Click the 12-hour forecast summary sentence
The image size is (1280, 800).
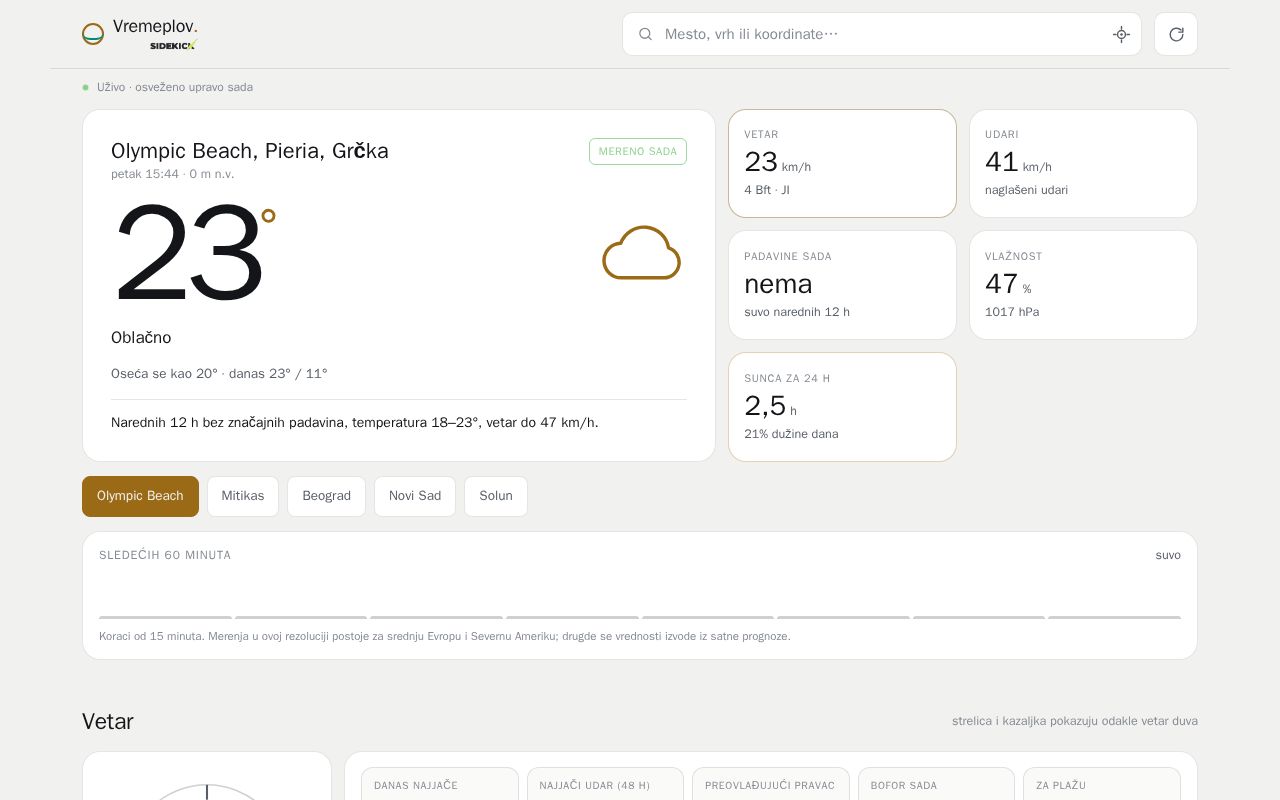pos(355,423)
